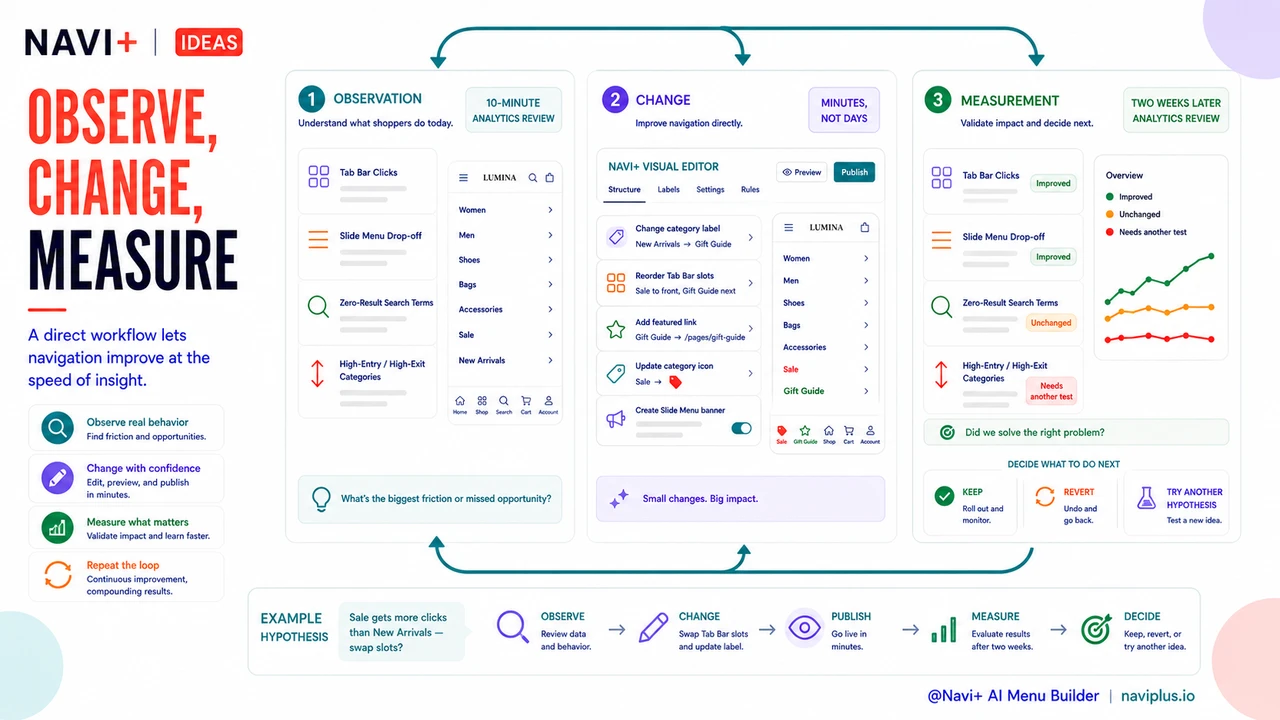Tap the red Sale tag icon in Change panel's tab bar
The width and height of the screenshot is (1280, 720).
(x=782, y=430)
